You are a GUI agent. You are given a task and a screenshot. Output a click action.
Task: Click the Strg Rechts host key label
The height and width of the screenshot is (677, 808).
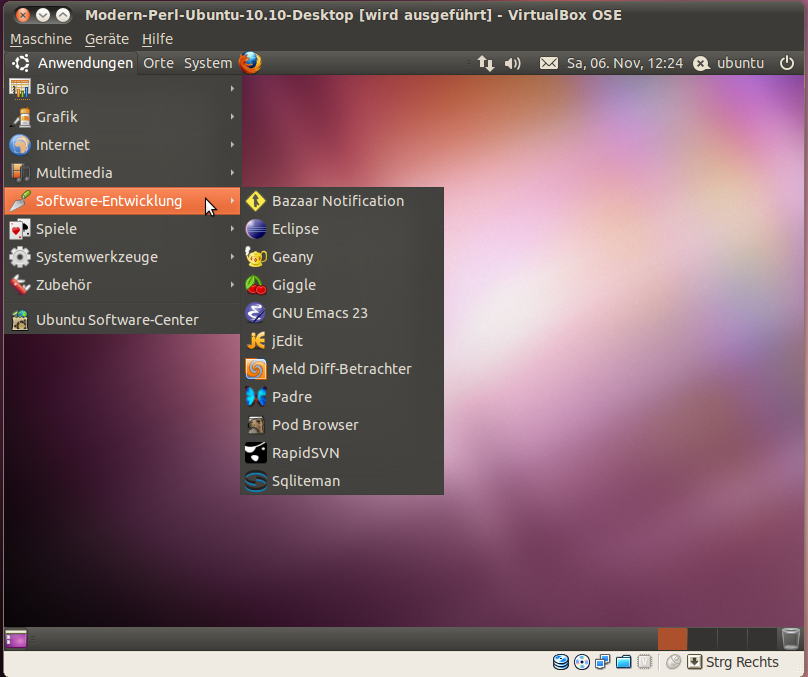click(742, 662)
